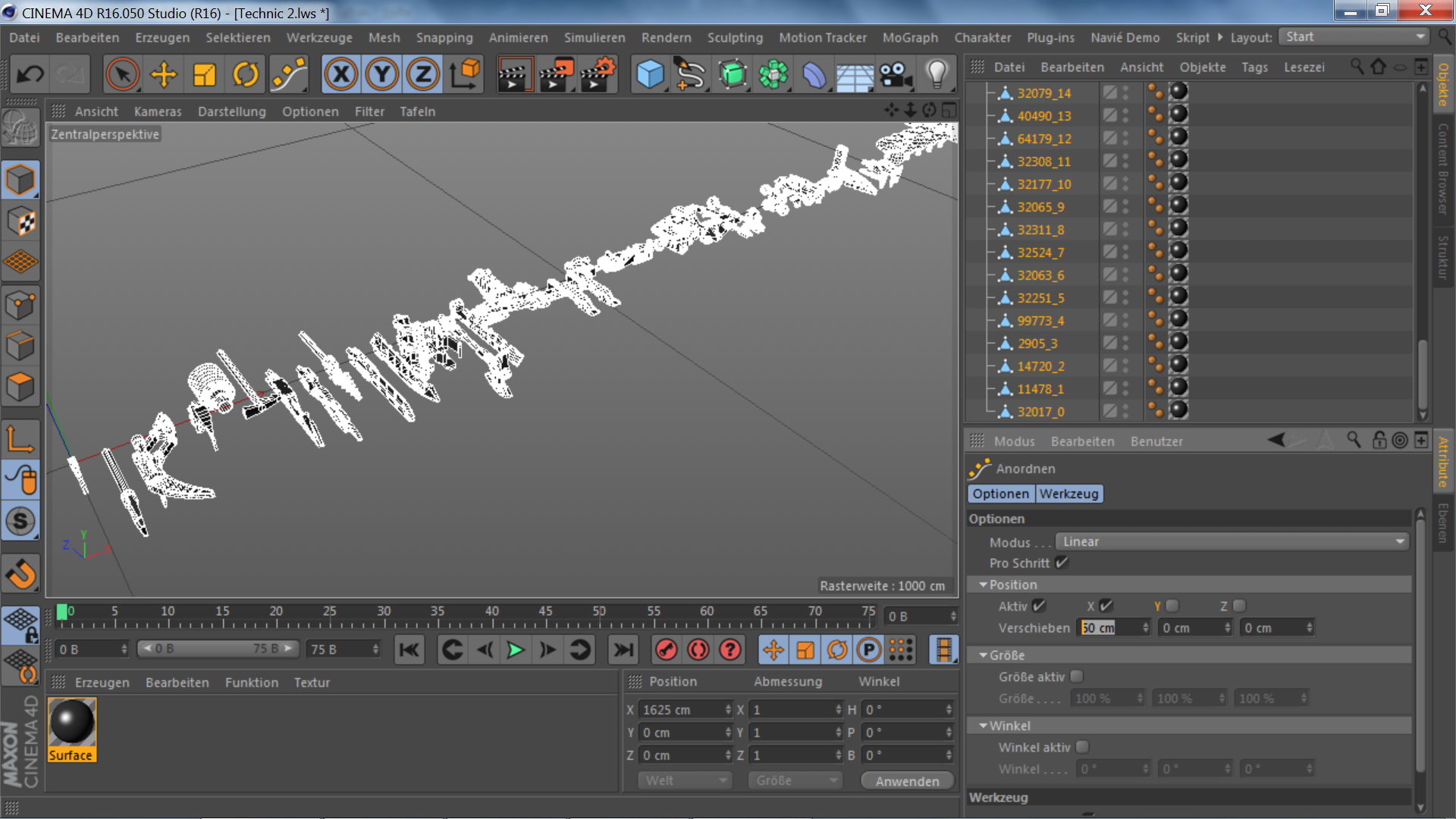Open the Objekte side tab
The image size is (1456, 819).
[1443, 84]
